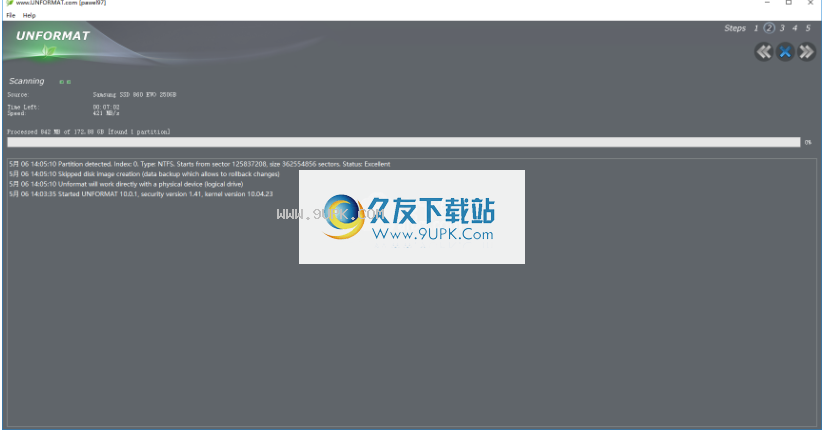
Task: Go back with the double left arrow
Action: point(763,52)
